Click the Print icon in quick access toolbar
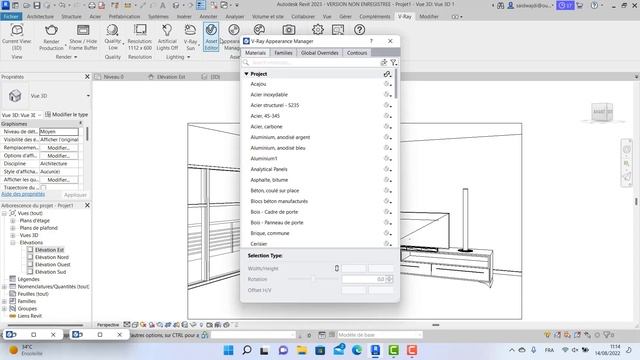The image size is (640, 360). point(92,5)
